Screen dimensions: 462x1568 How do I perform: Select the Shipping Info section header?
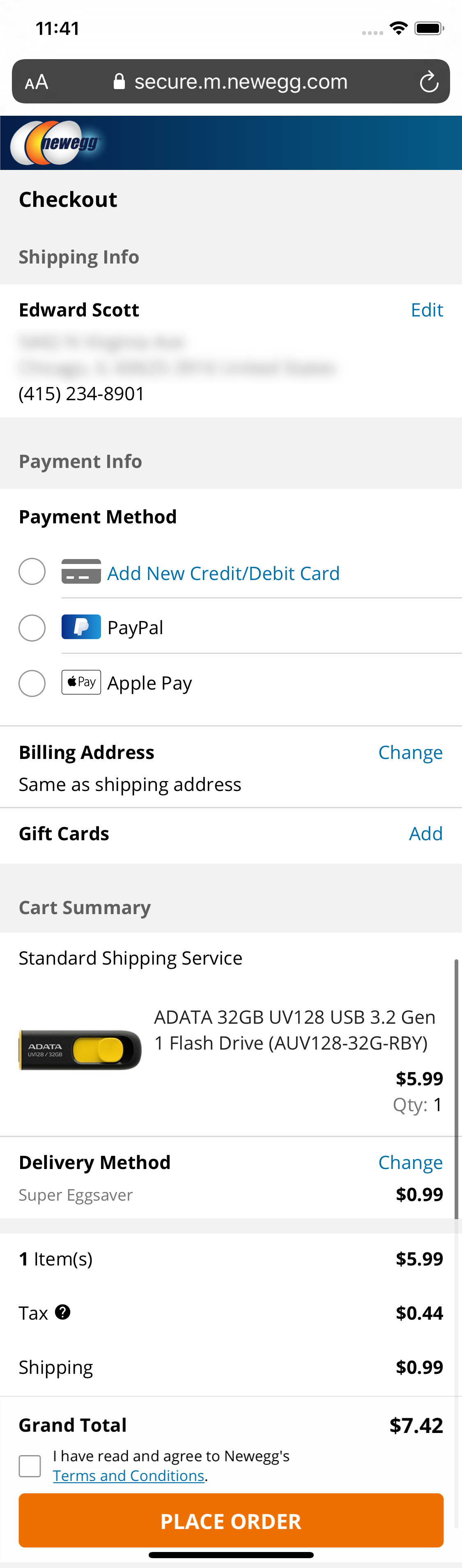(x=78, y=256)
